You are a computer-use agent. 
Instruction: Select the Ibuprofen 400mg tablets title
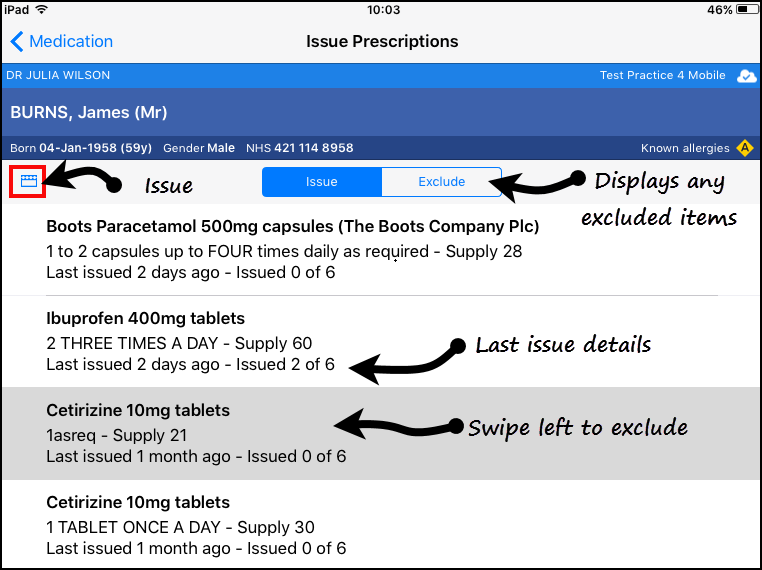[x=145, y=318]
